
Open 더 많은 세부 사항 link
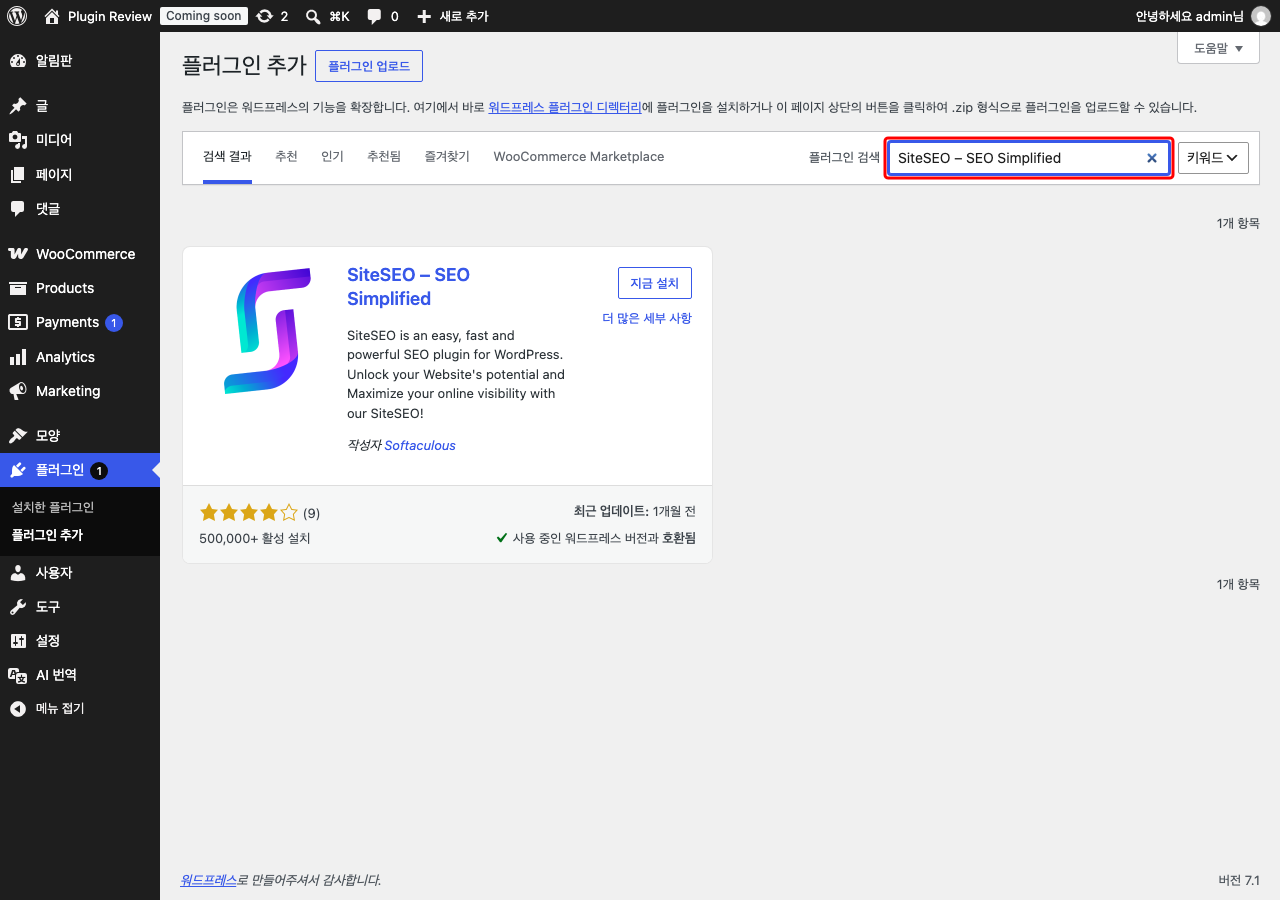[647, 318]
